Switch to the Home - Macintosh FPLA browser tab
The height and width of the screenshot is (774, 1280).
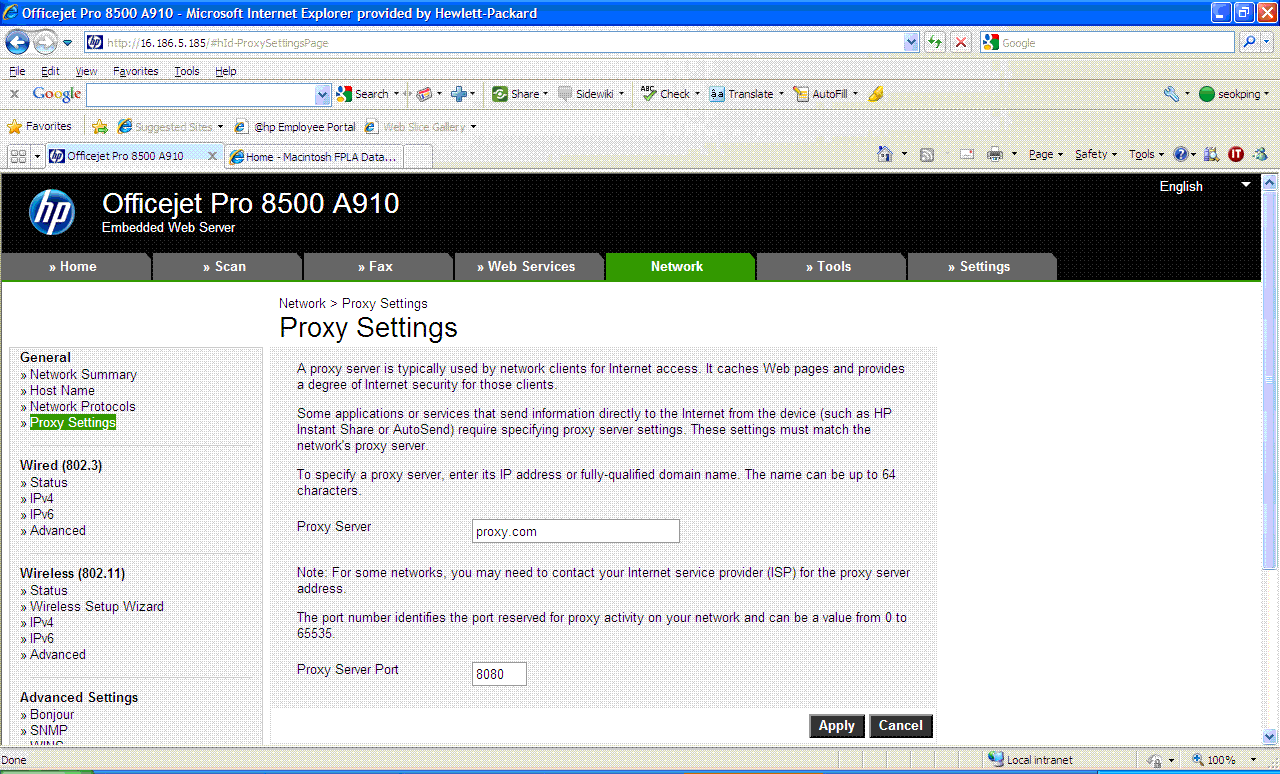[x=314, y=157]
